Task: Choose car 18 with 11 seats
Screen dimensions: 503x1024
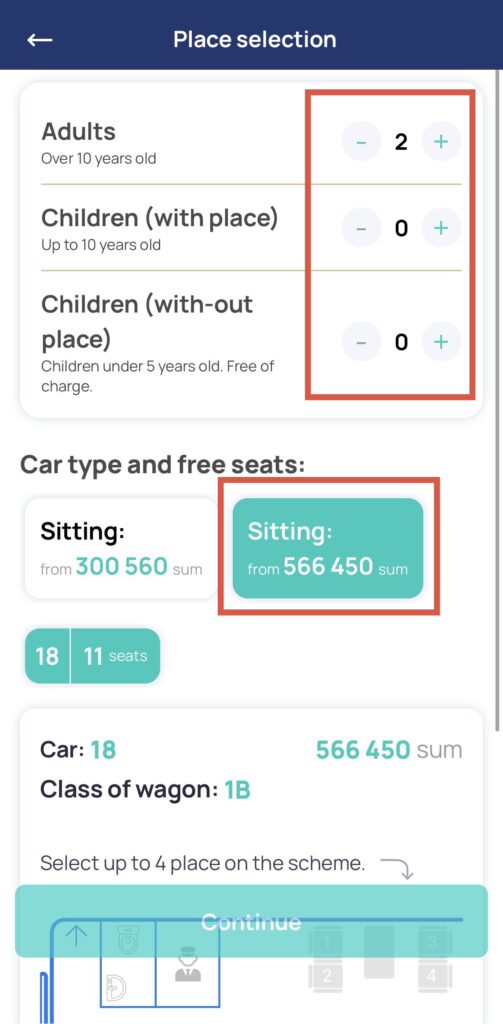Action: click(x=92, y=656)
